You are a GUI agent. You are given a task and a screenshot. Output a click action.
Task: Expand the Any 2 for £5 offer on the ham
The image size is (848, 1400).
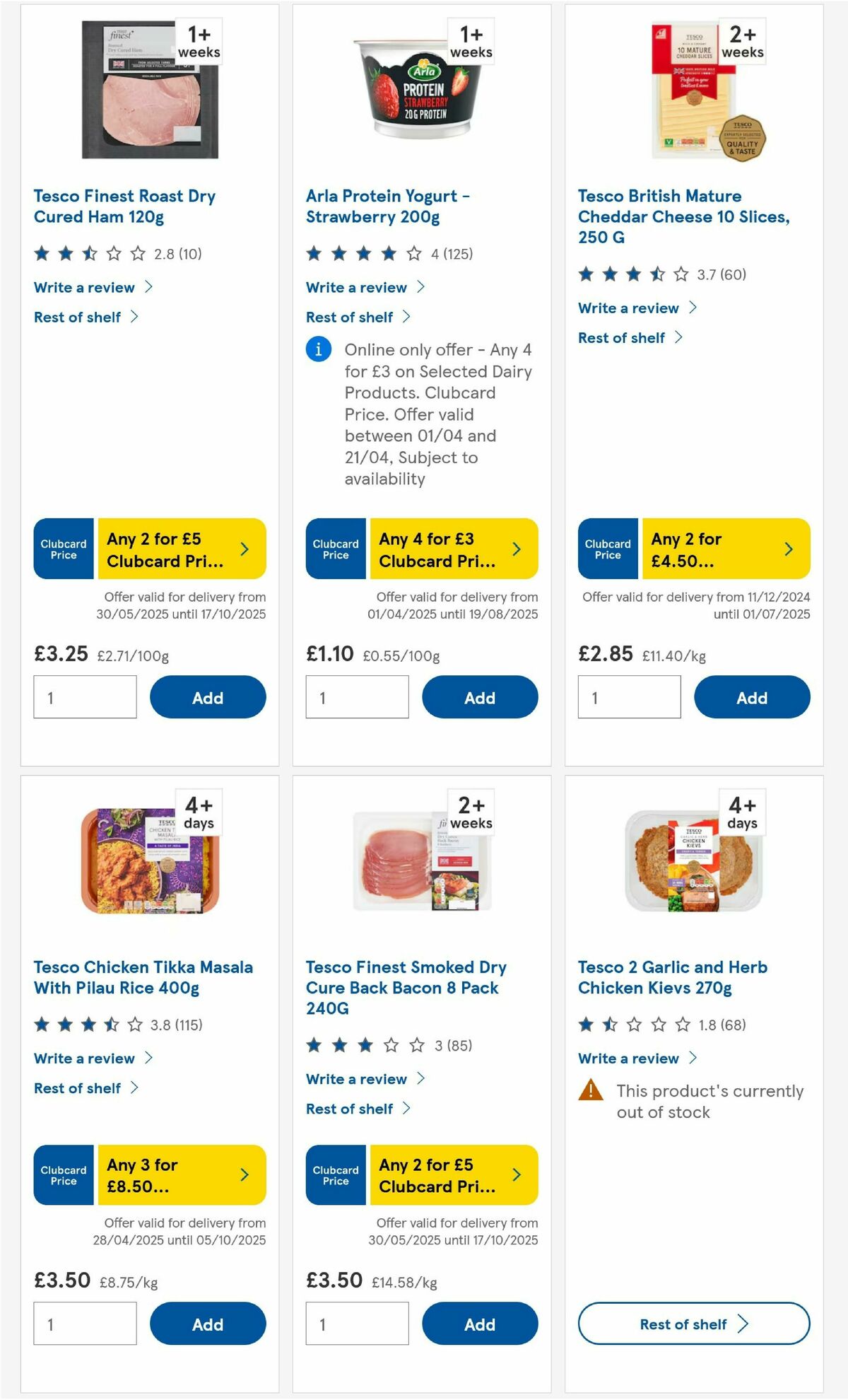coord(244,549)
